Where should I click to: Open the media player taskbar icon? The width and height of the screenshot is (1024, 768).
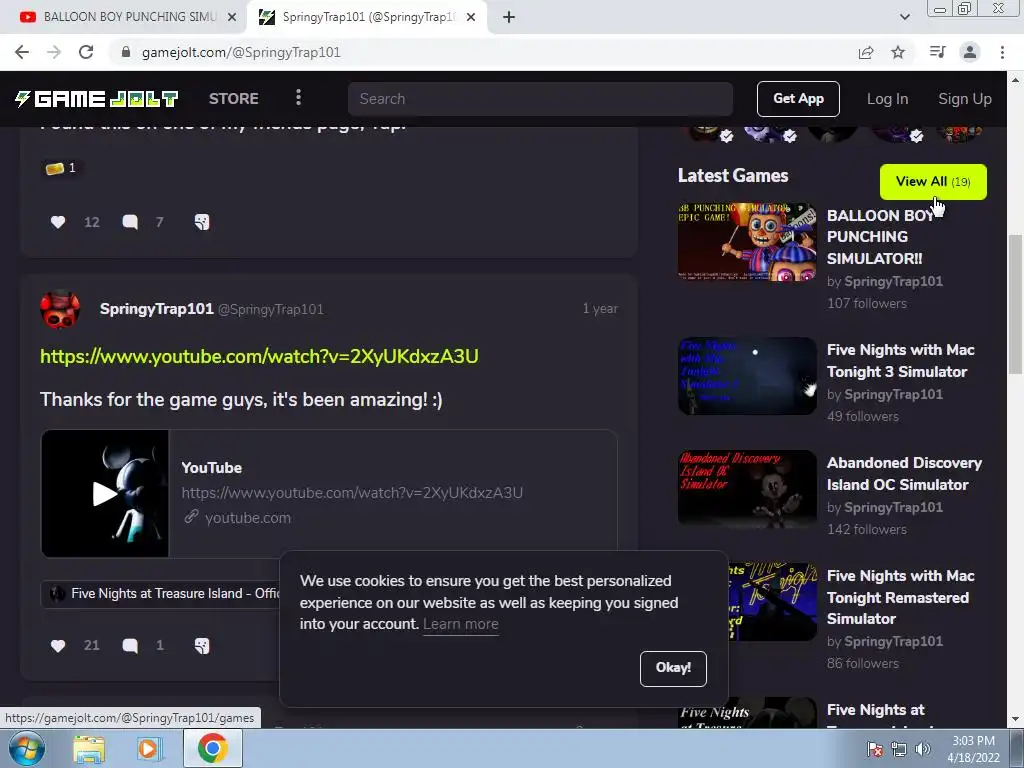coord(149,749)
